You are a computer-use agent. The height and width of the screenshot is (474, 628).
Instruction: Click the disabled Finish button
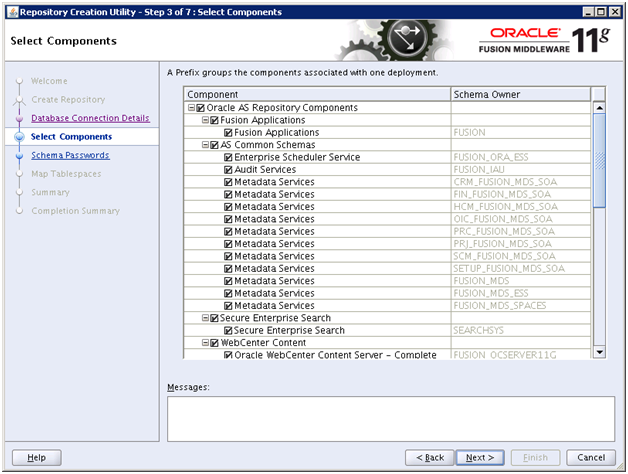(535, 458)
